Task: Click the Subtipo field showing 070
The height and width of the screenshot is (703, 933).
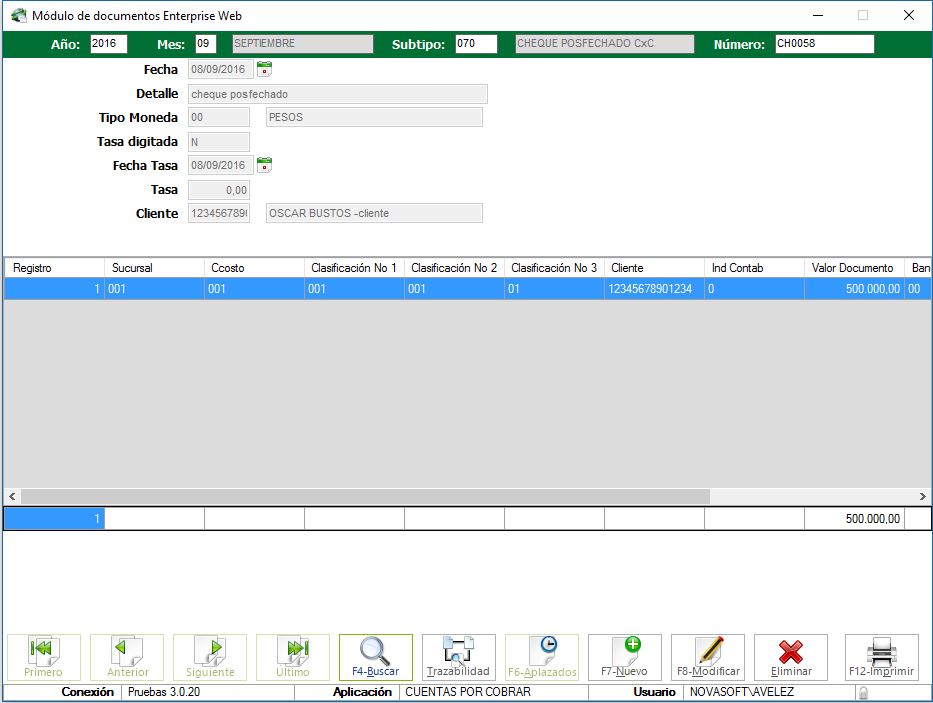Action: (476, 43)
